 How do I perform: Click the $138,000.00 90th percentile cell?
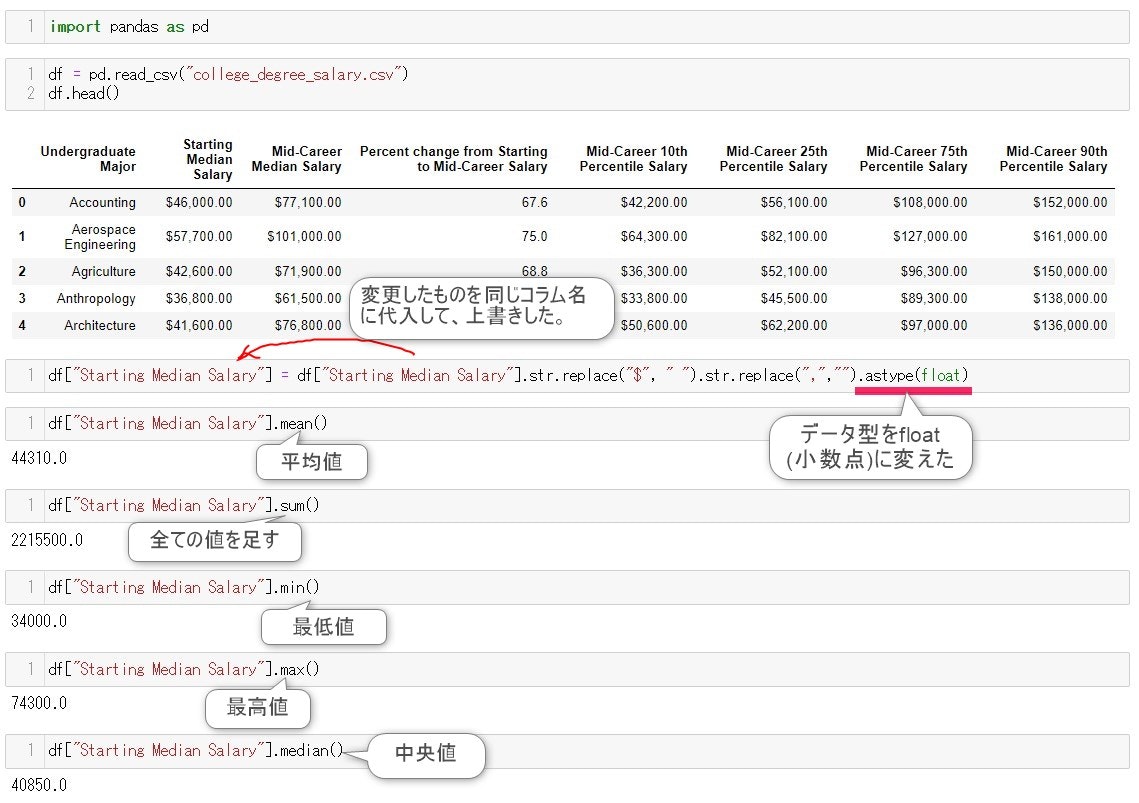coord(1071,299)
